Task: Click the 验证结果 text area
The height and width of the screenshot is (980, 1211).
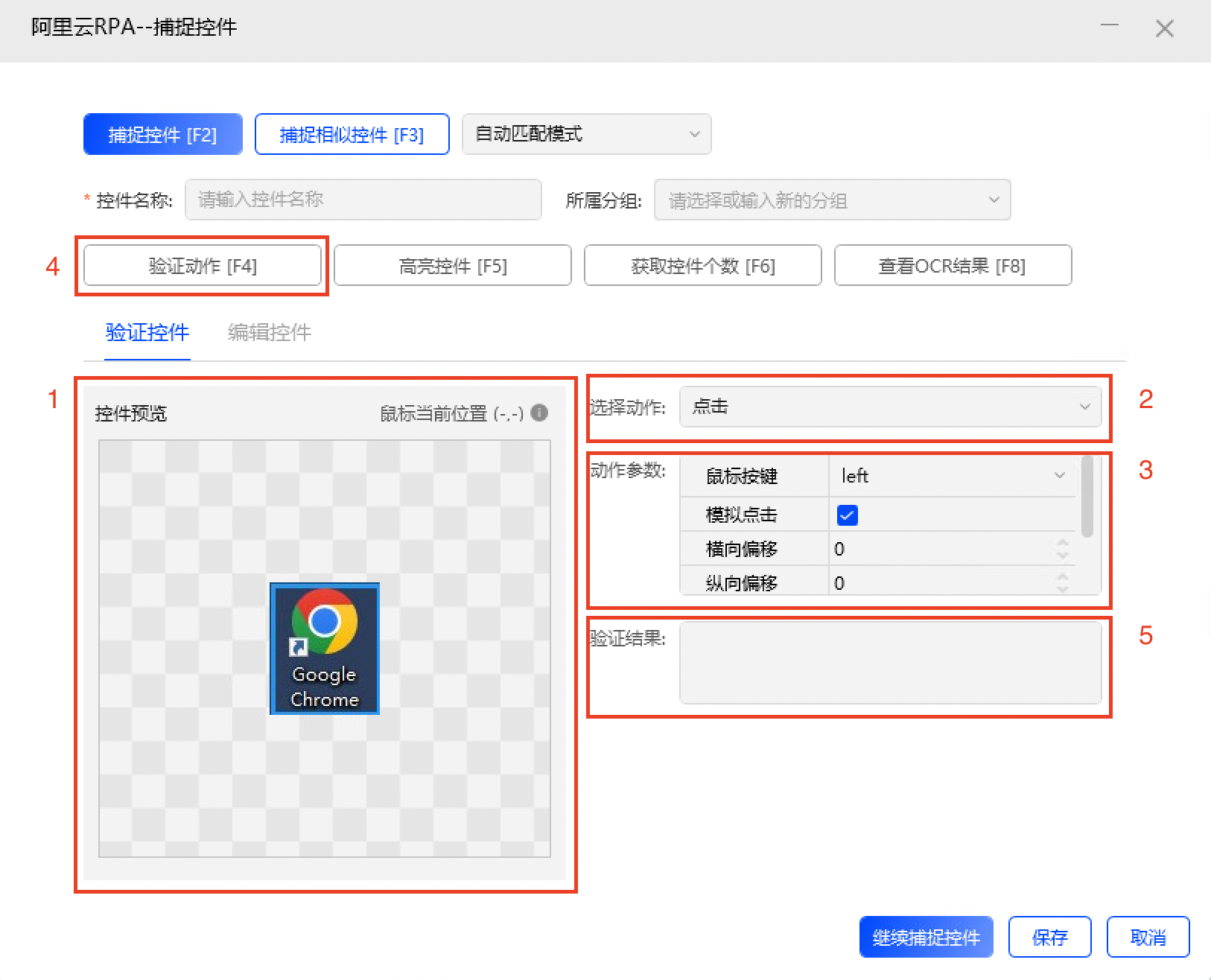Action: tap(890, 663)
